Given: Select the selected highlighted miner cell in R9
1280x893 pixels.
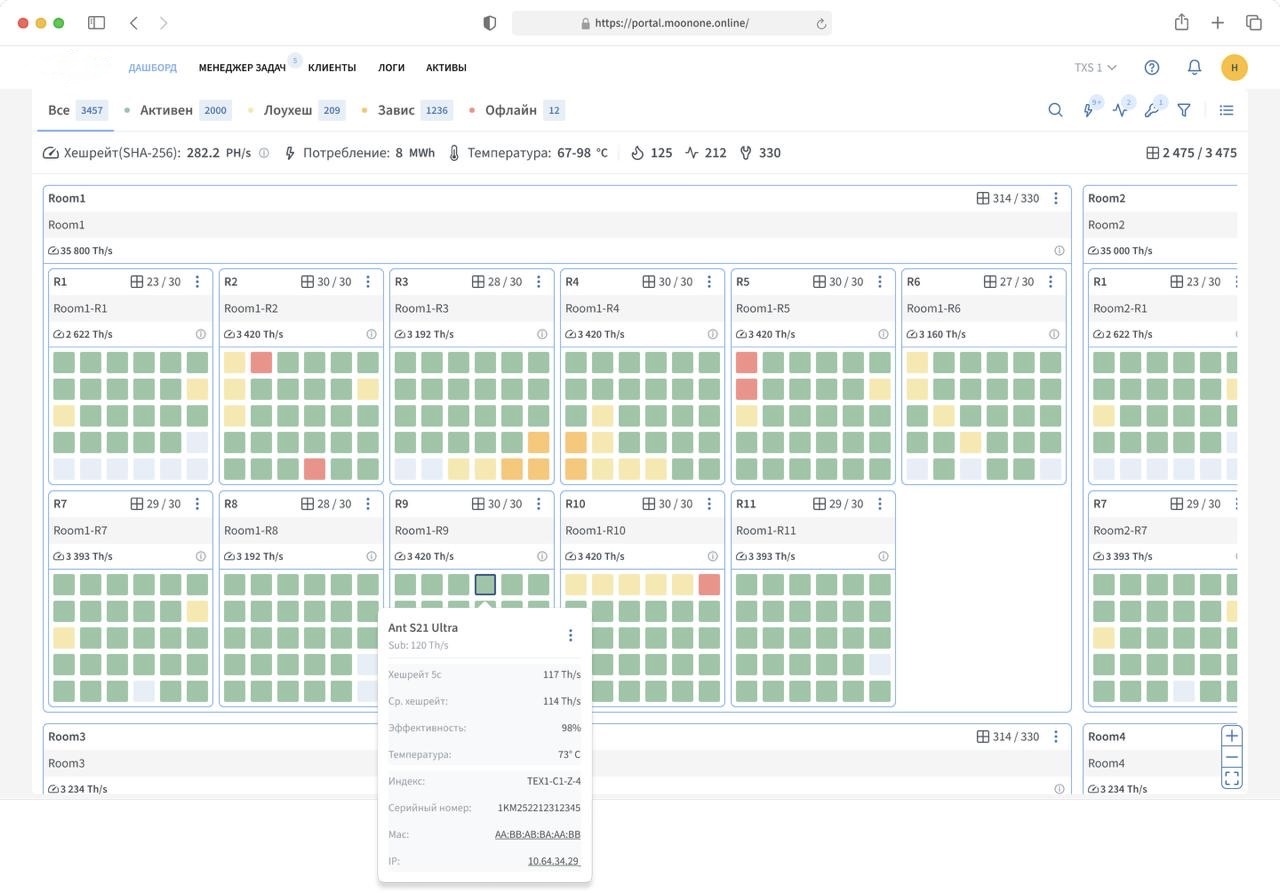Looking at the screenshot, I should 485,584.
